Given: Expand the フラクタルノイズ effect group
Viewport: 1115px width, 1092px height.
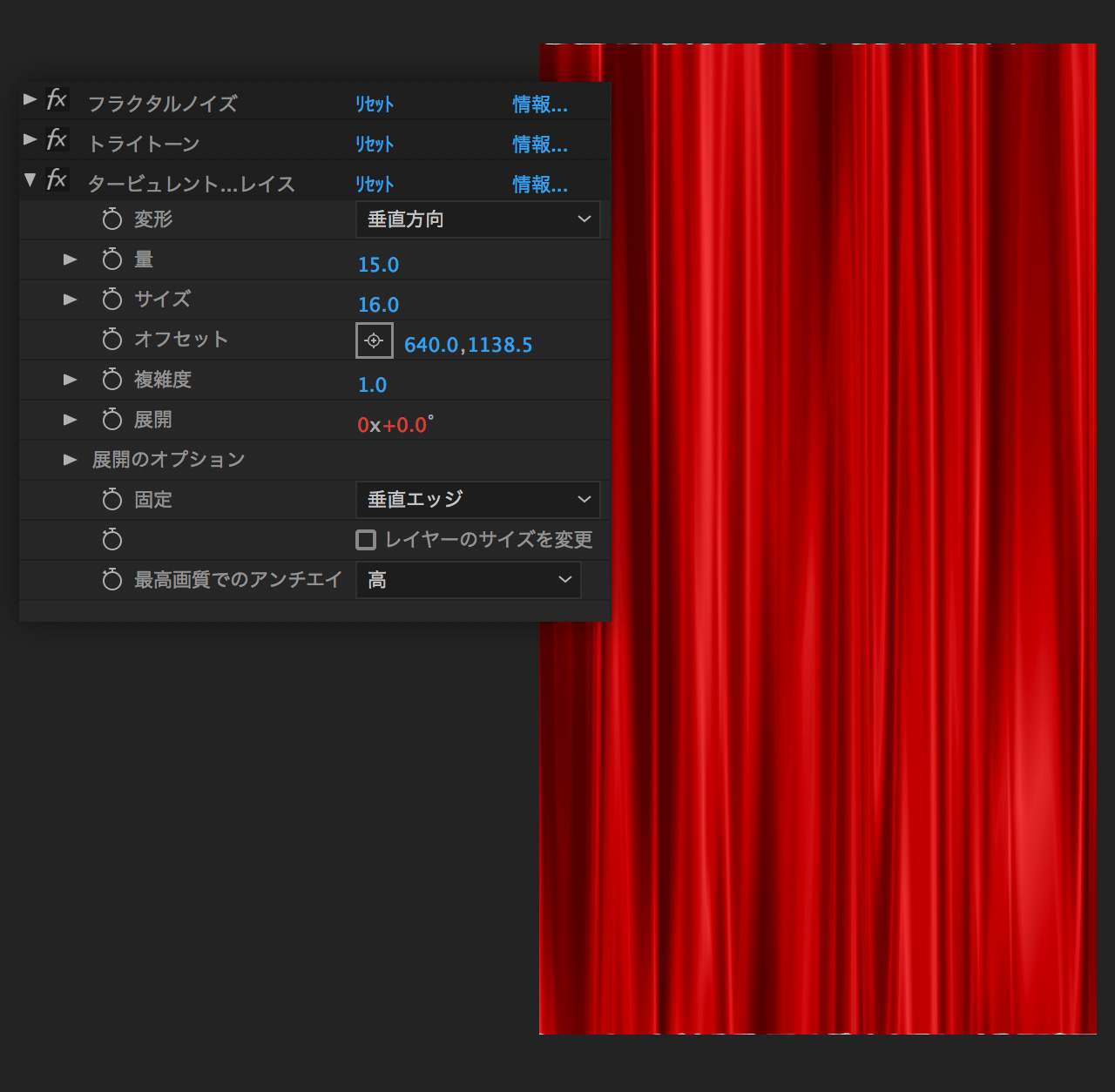Looking at the screenshot, I should pyautogui.click(x=30, y=99).
